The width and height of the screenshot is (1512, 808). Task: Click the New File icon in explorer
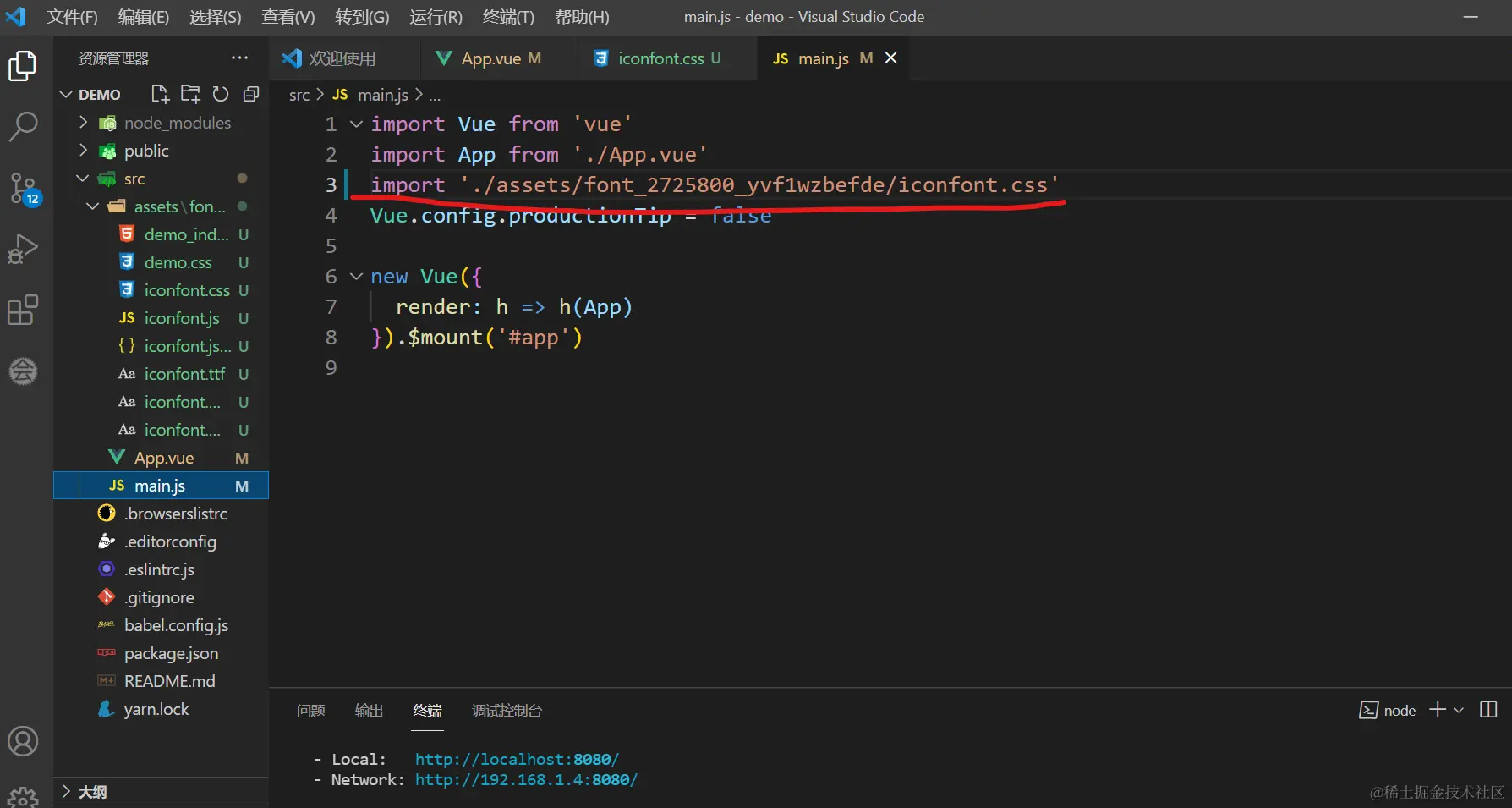pyautogui.click(x=160, y=94)
